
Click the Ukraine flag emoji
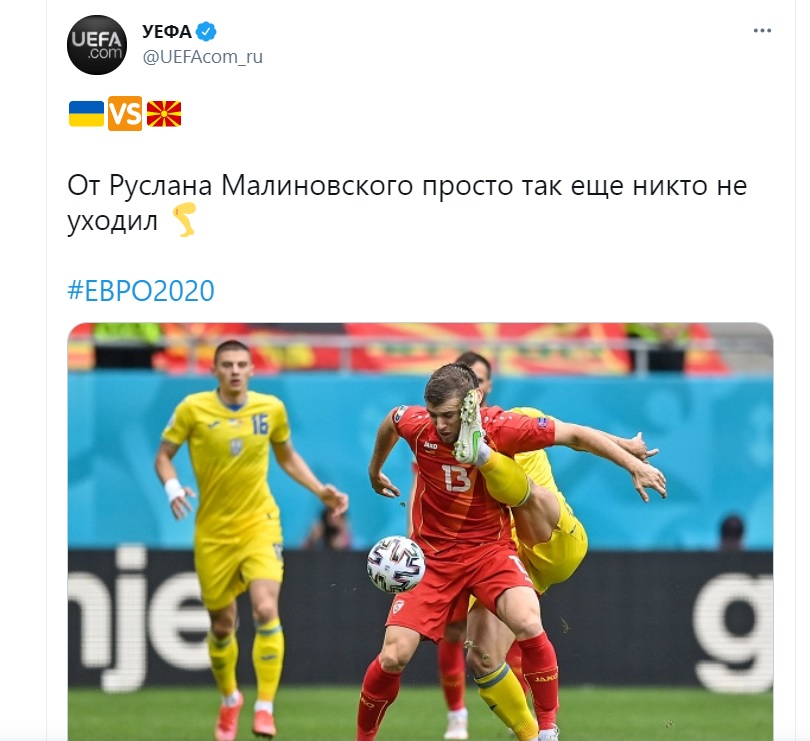86,114
